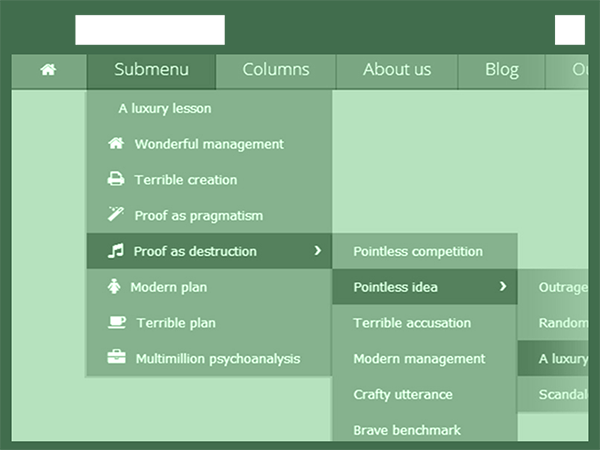
Task: Click the coffee cup icon
Action: click(117, 323)
